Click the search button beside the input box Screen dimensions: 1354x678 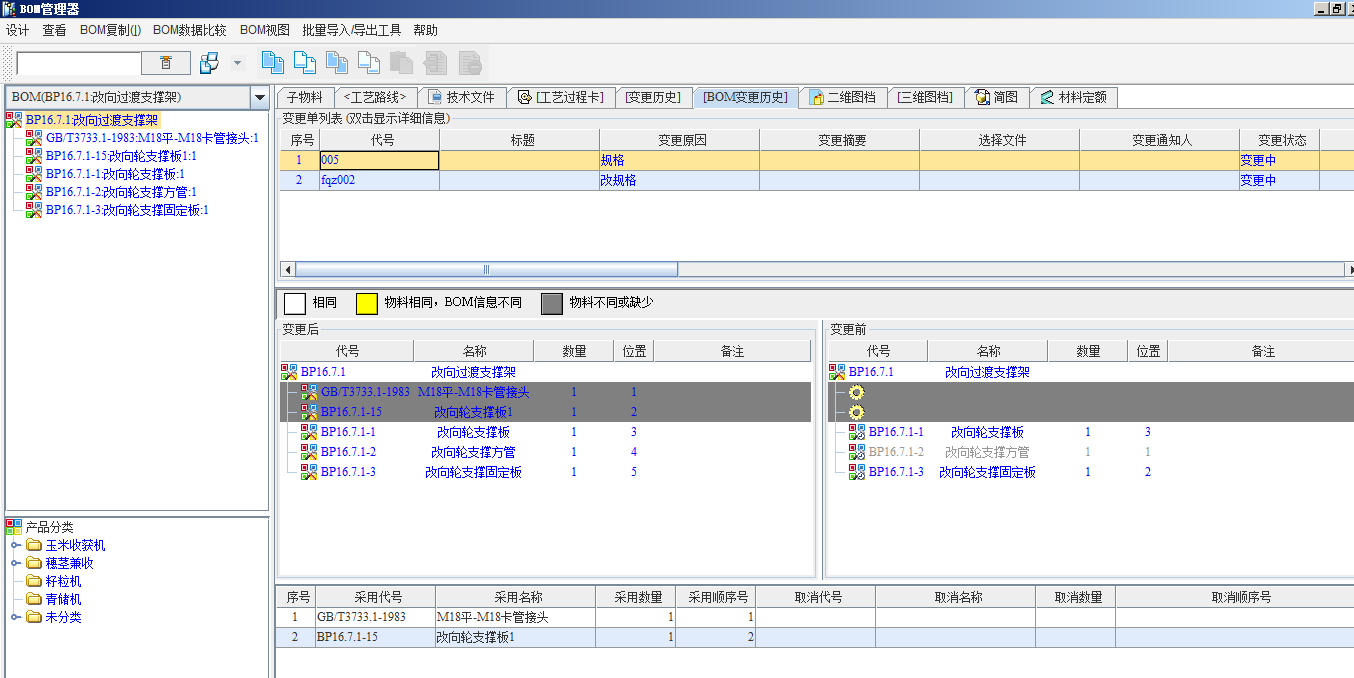[x=166, y=63]
